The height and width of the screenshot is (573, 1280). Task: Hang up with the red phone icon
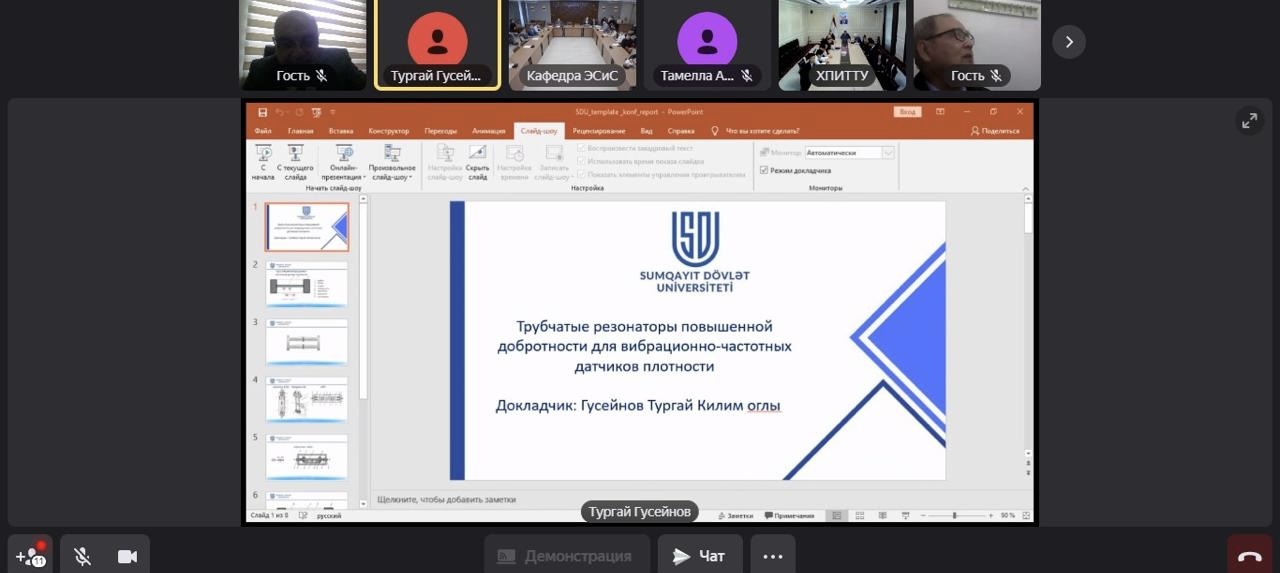coord(1249,557)
